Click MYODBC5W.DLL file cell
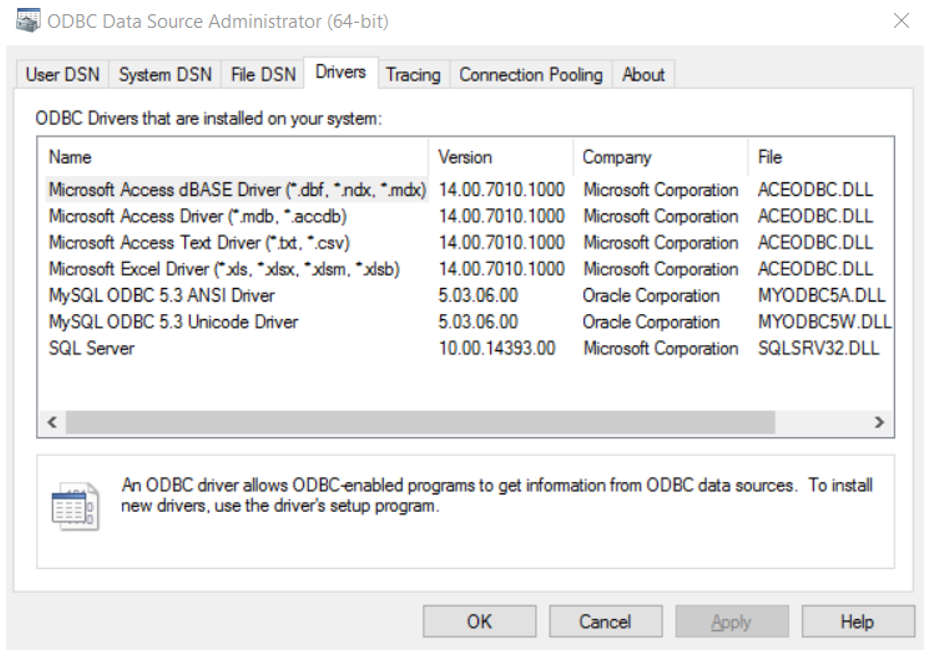 coord(825,322)
